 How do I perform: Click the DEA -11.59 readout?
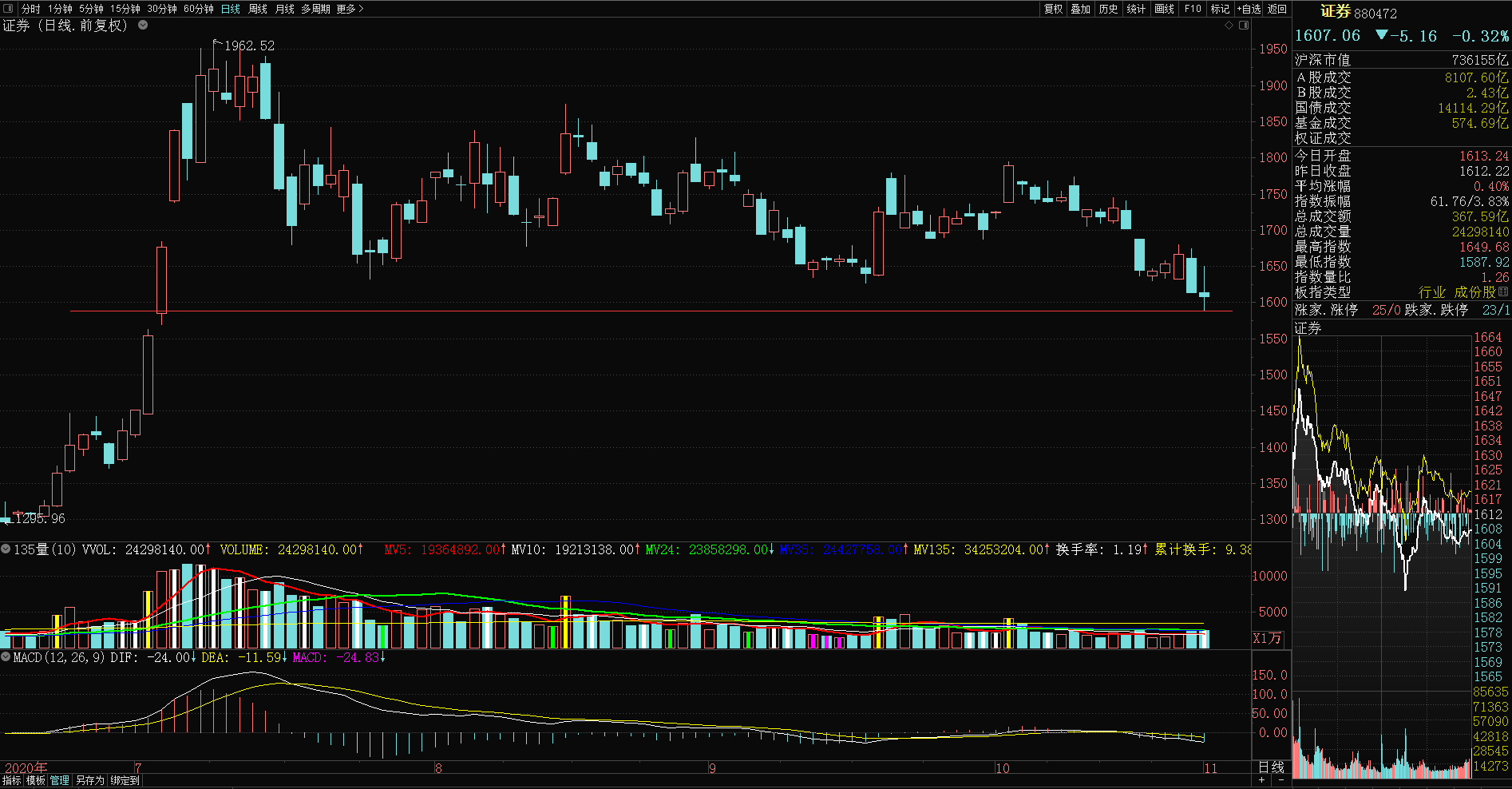pos(244,657)
